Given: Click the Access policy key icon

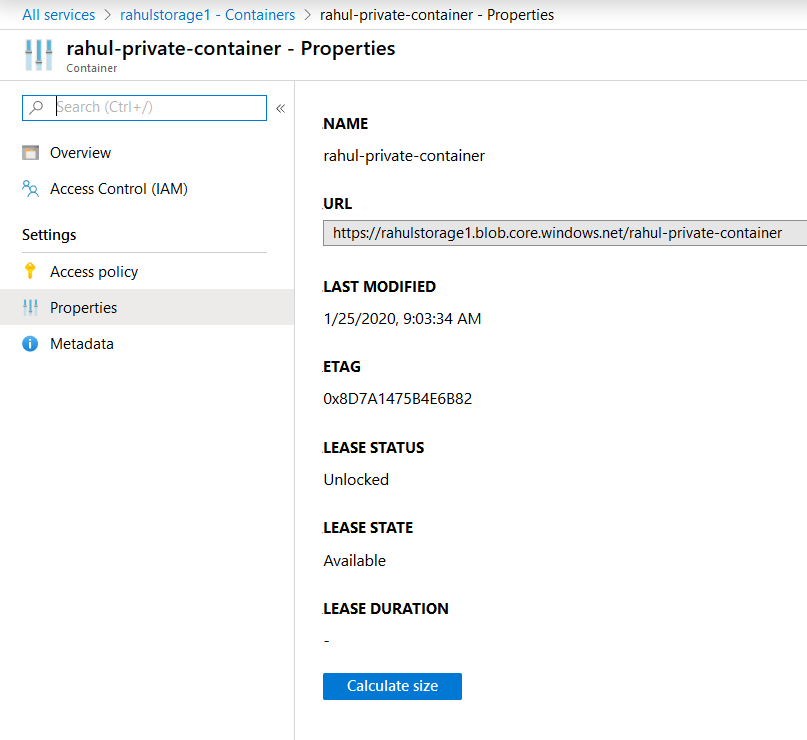Looking at the screenshot, I should 30,271.
